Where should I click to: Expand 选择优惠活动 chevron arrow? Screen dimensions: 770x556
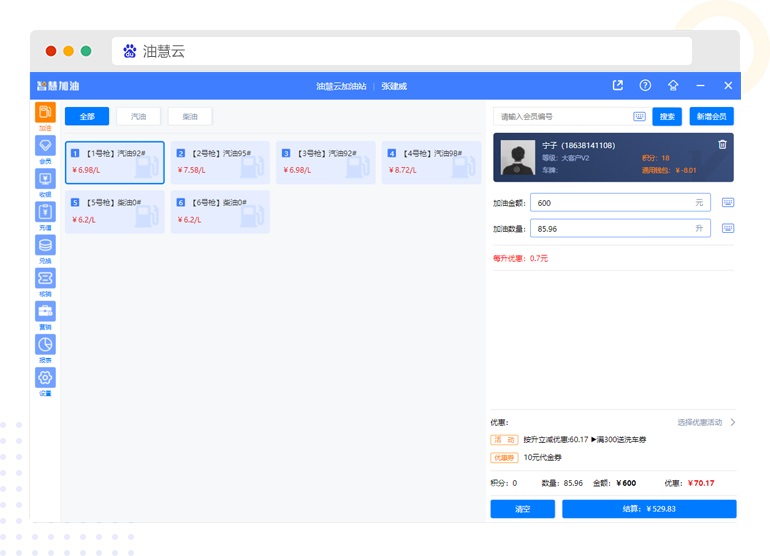[732, 422]
